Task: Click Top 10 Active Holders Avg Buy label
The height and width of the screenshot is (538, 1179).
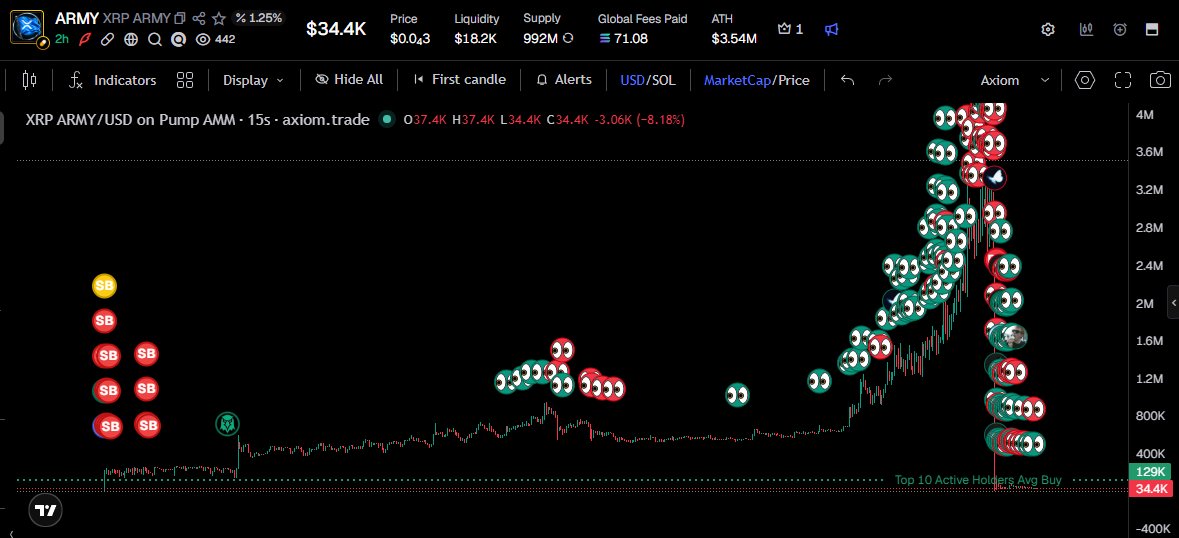Action: [x=977, y=479]
